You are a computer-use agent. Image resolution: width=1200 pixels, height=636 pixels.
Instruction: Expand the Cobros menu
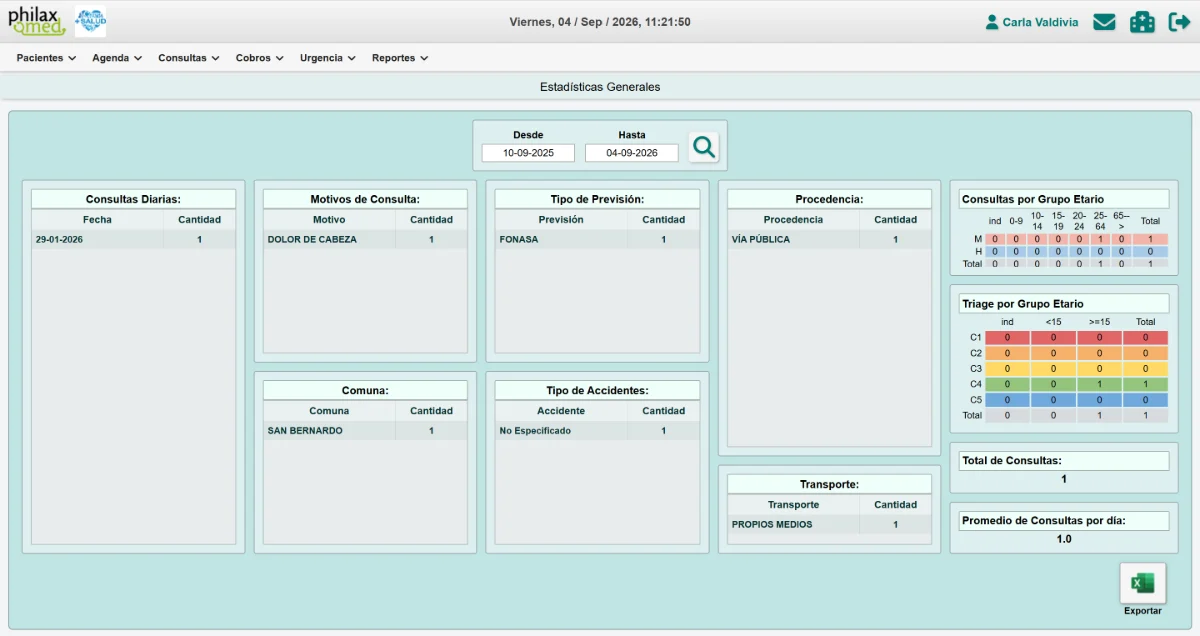click(x=260, y=58)
